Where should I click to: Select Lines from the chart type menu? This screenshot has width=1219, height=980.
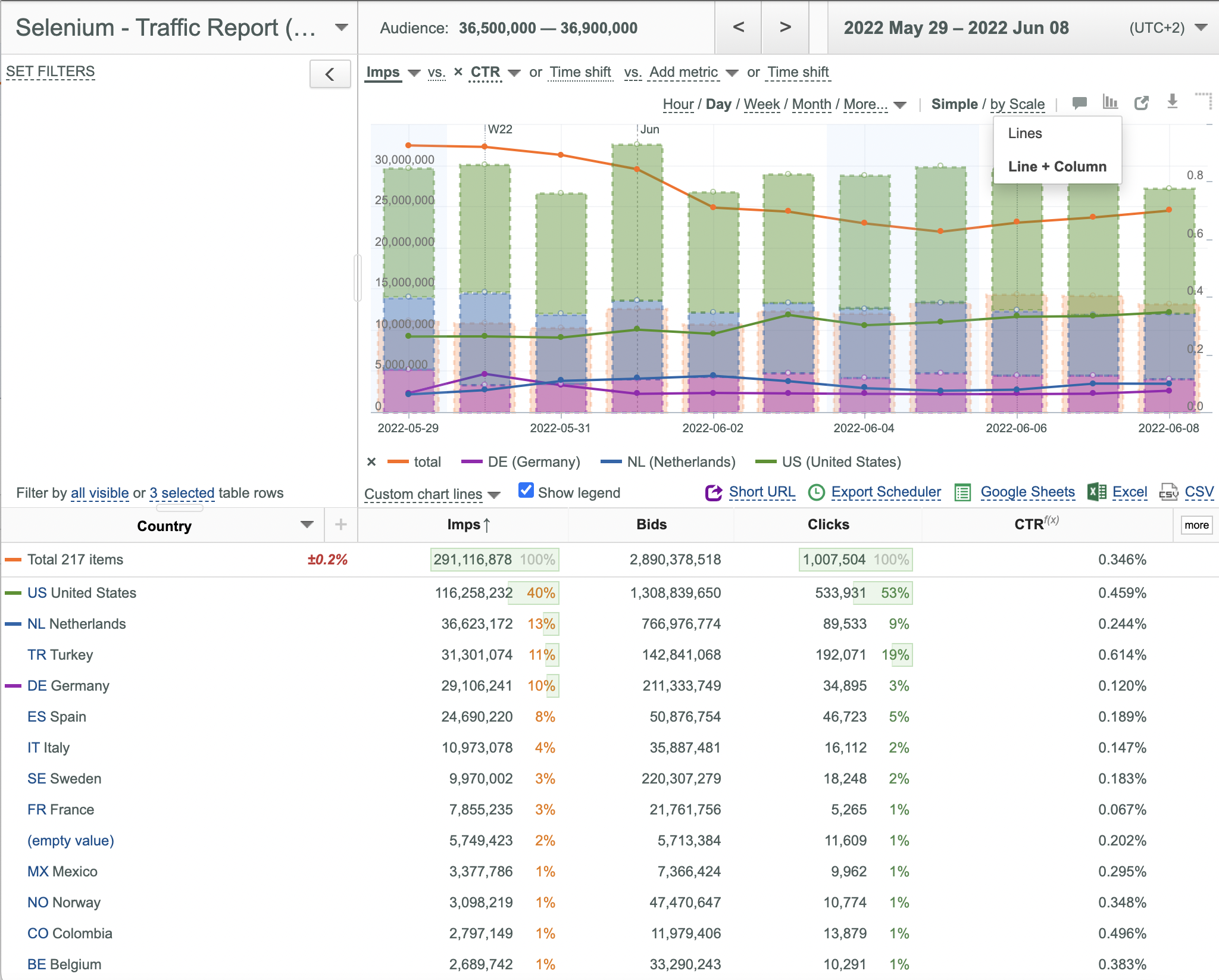point(1025,133)
